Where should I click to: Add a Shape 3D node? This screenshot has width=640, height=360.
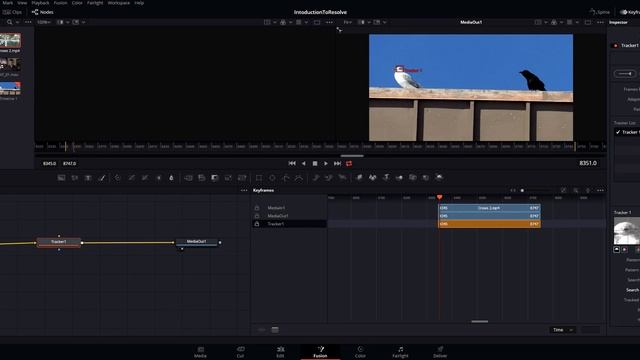373,178
